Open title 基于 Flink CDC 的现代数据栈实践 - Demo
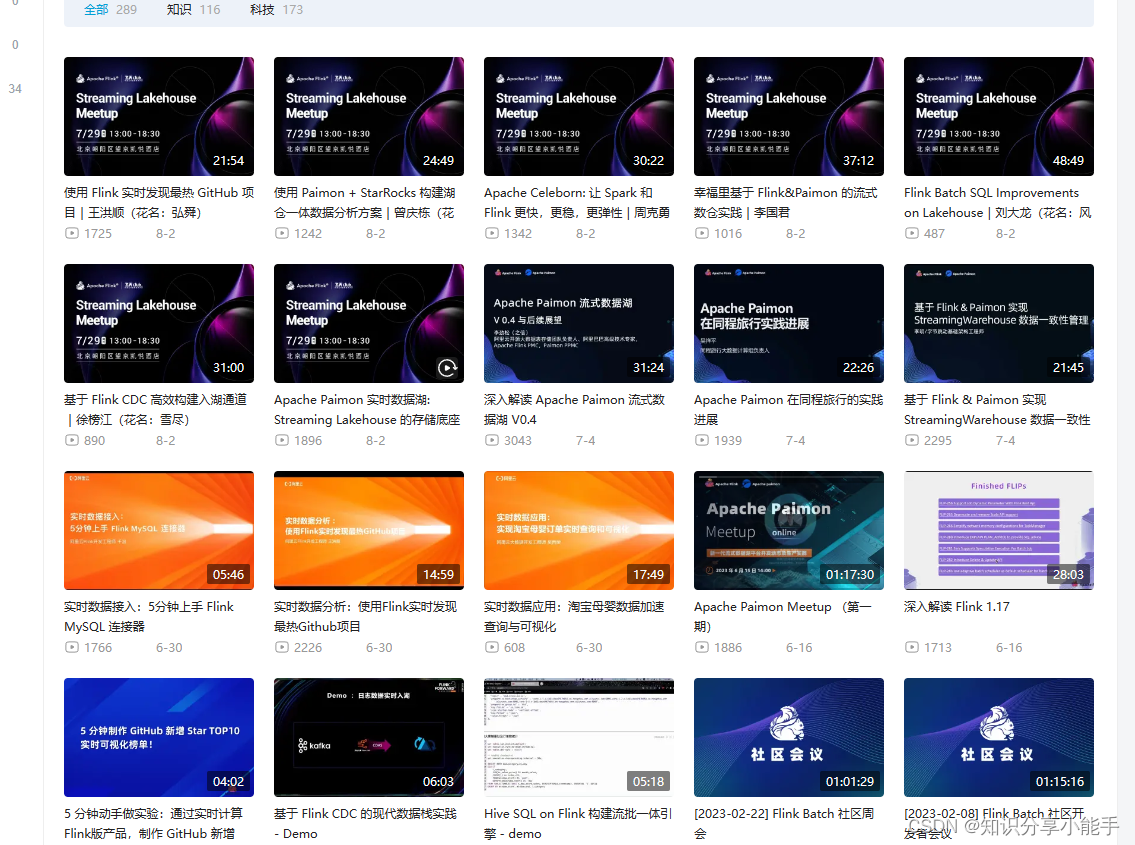The width and height of the screenshot is (1135, 845). [x=366, y=824]
